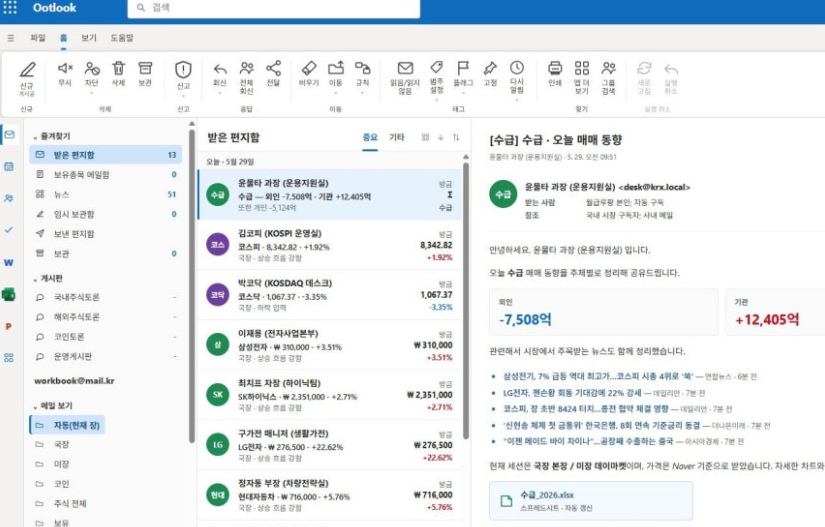The image size is (825, 527).
Task: Print with the 인쇄 printer icon
Action: 555,68
